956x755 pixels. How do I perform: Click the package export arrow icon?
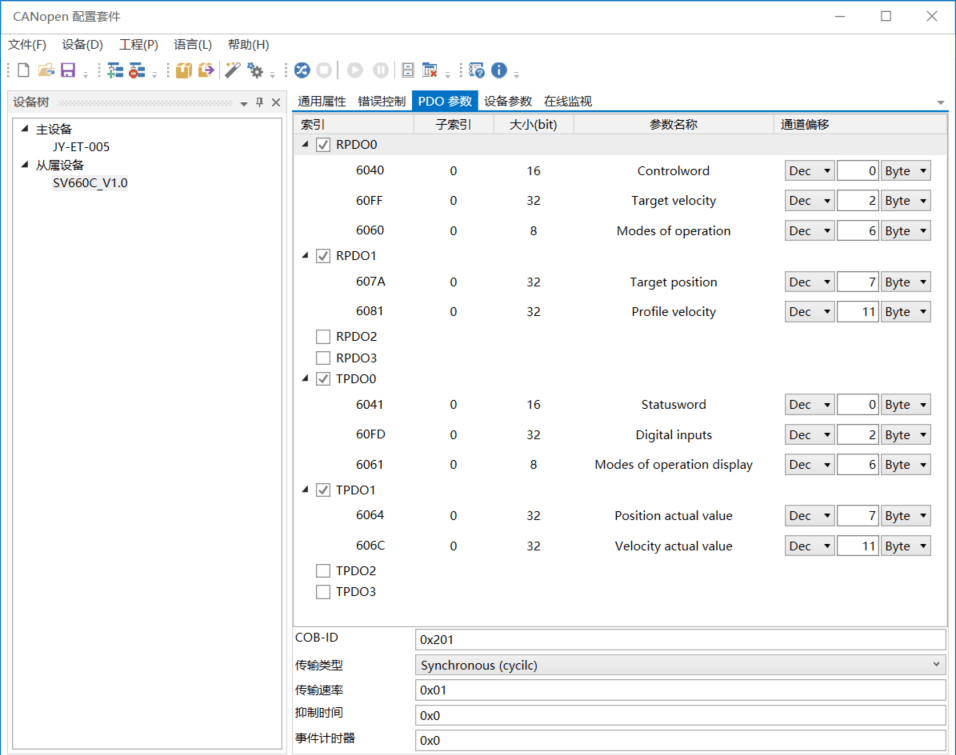(x=206, y=70)
